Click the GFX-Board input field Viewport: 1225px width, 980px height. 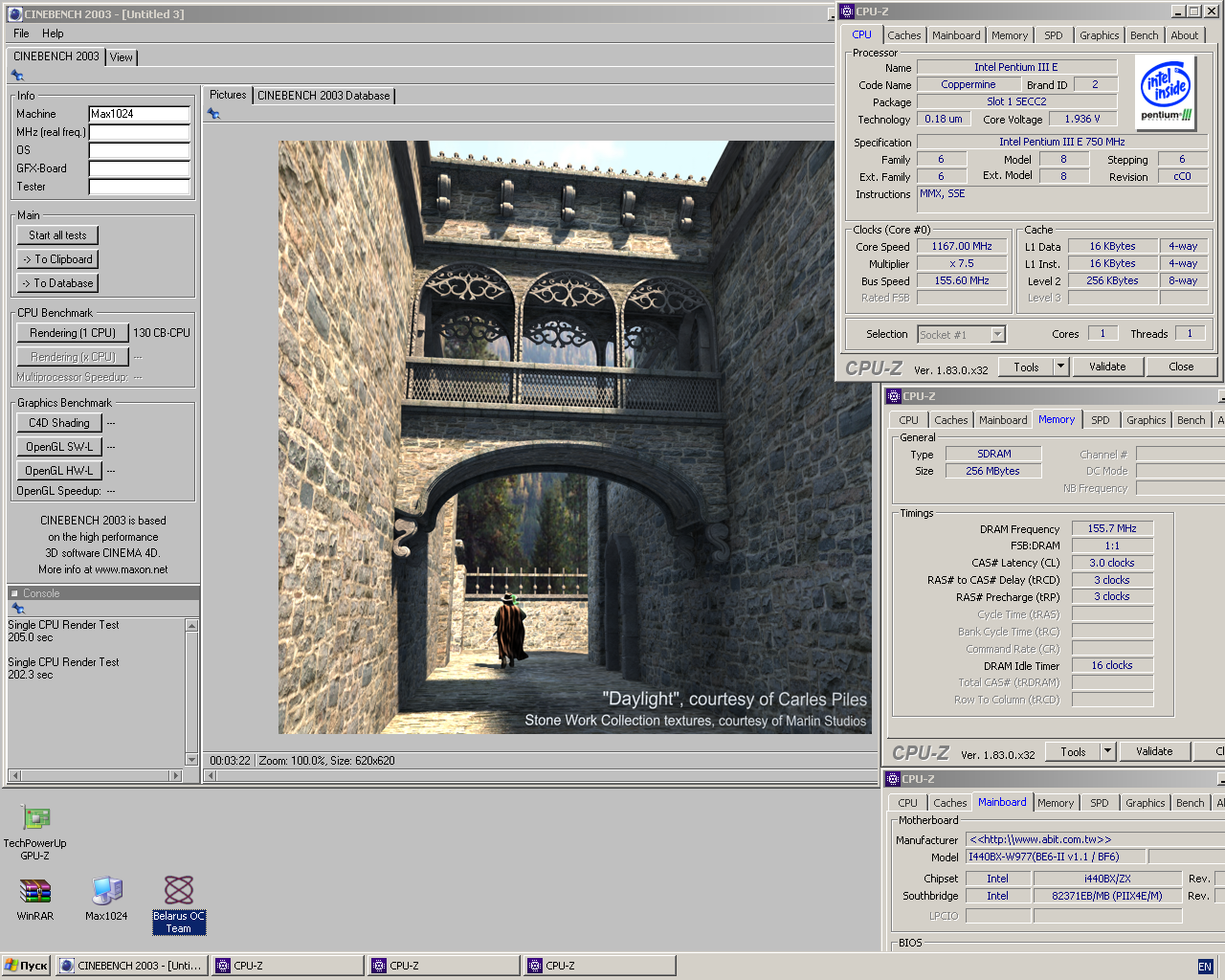[x=140, y=168]
